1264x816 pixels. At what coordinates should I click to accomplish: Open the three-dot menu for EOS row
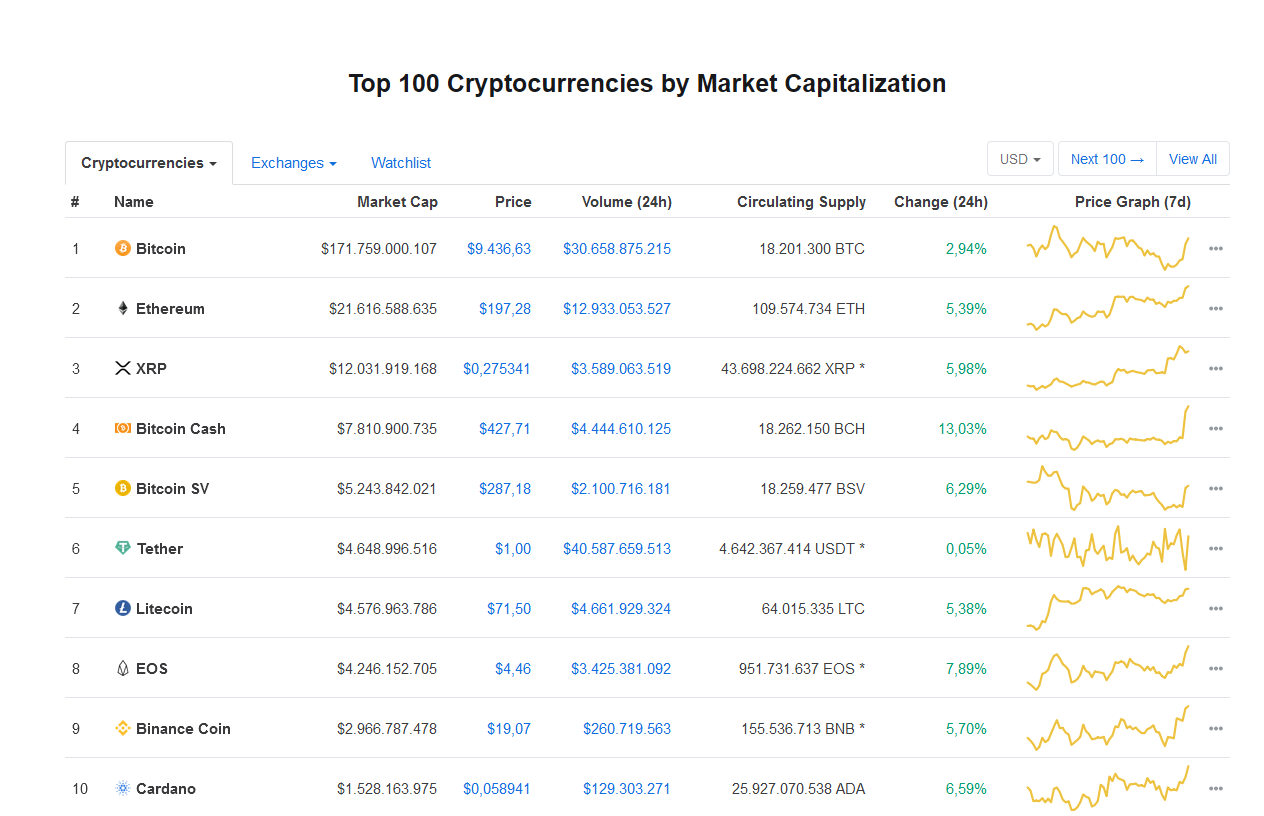coord(1215,668)
